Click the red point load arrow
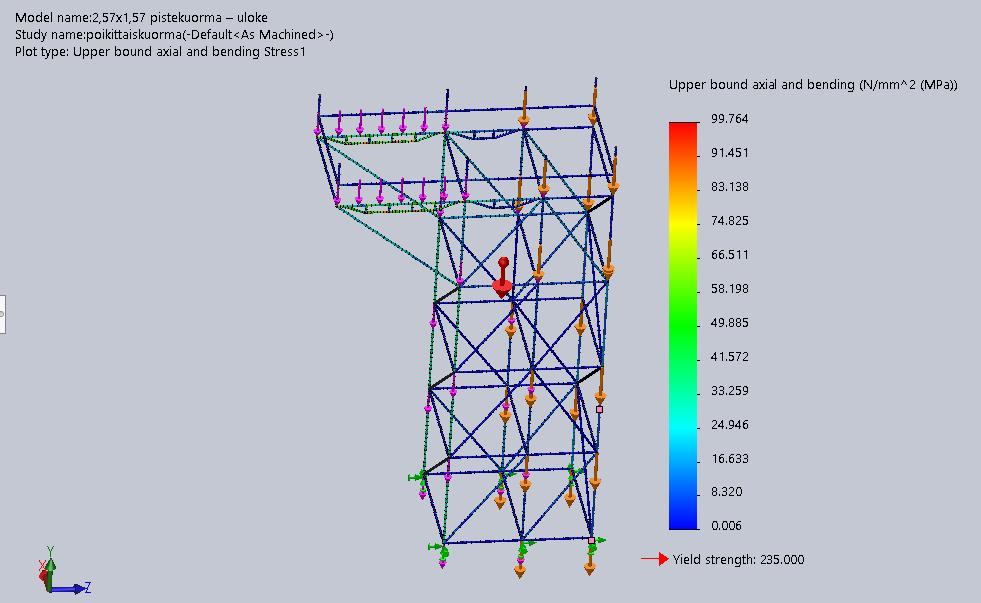Screen dimensions: 981x603 [502, 277]
